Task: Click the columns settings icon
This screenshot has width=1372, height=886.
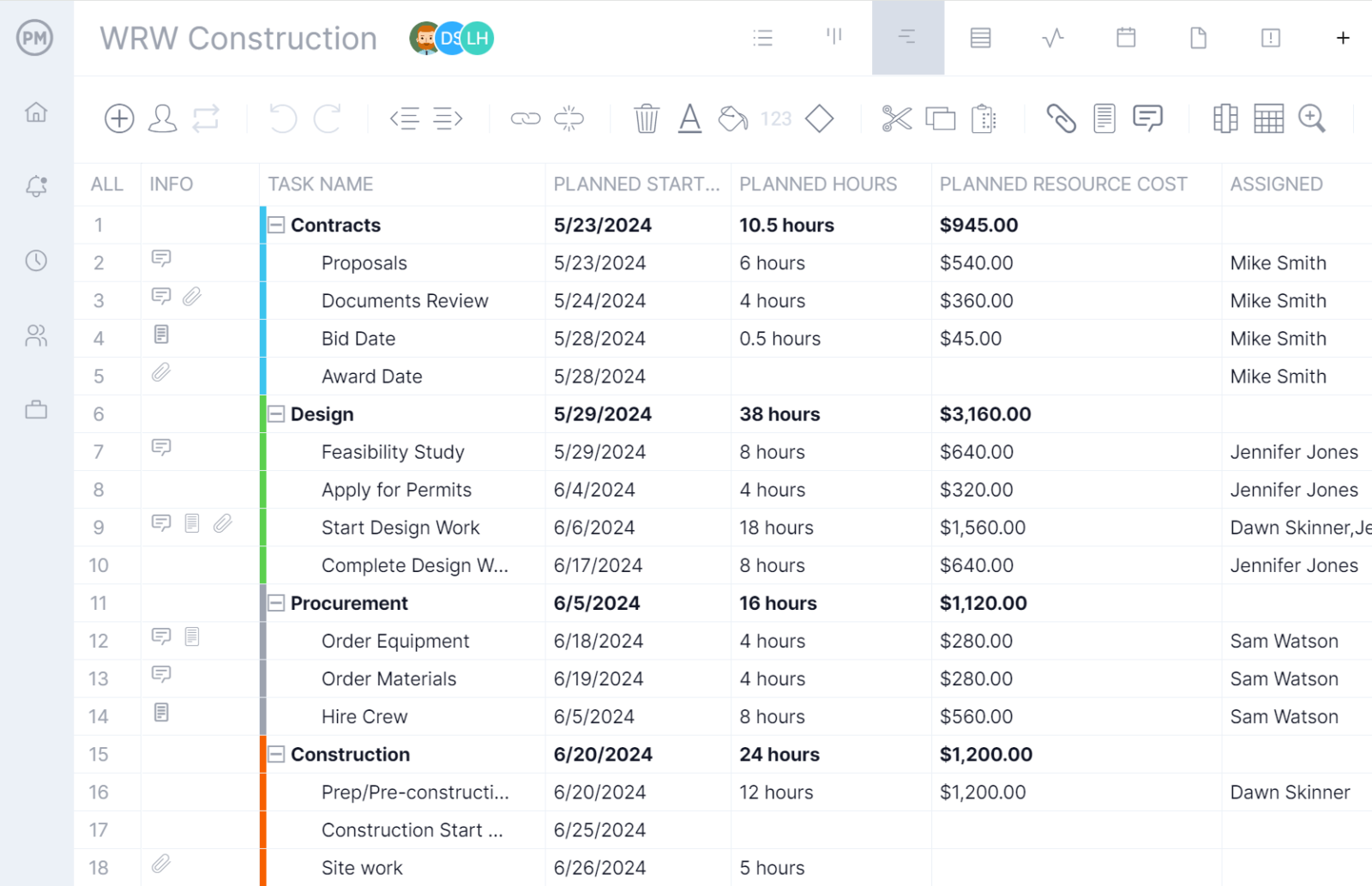Action: 1225,118
